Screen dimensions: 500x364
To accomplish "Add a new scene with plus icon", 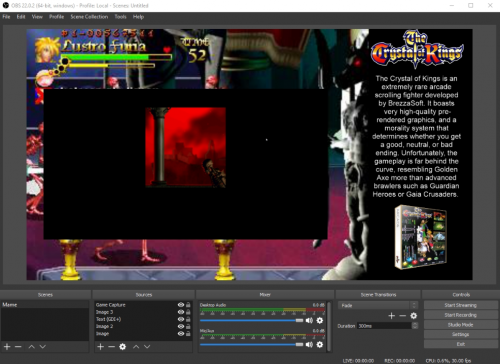I will tap(7, 347).
